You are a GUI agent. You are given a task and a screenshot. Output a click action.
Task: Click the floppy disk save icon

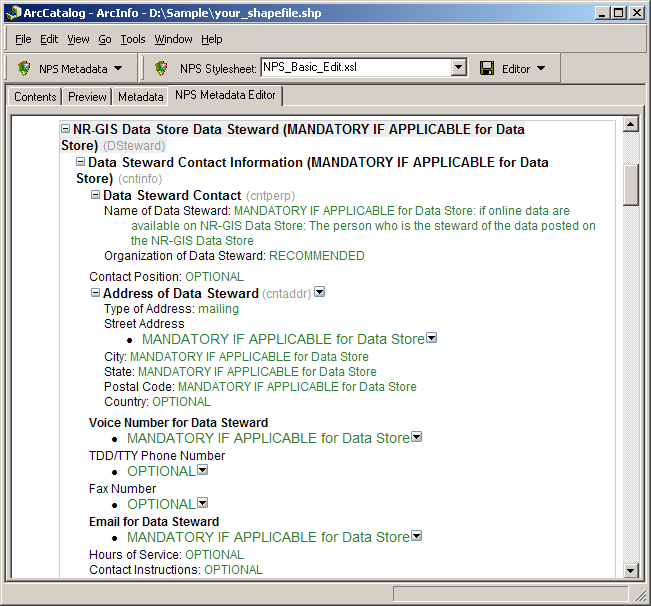(x=487, y=68)
